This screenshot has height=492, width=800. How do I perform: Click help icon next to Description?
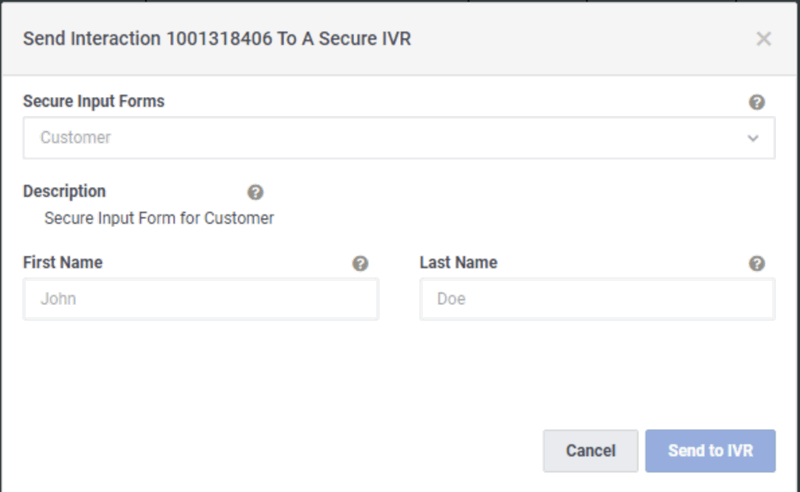click(255, 192)
